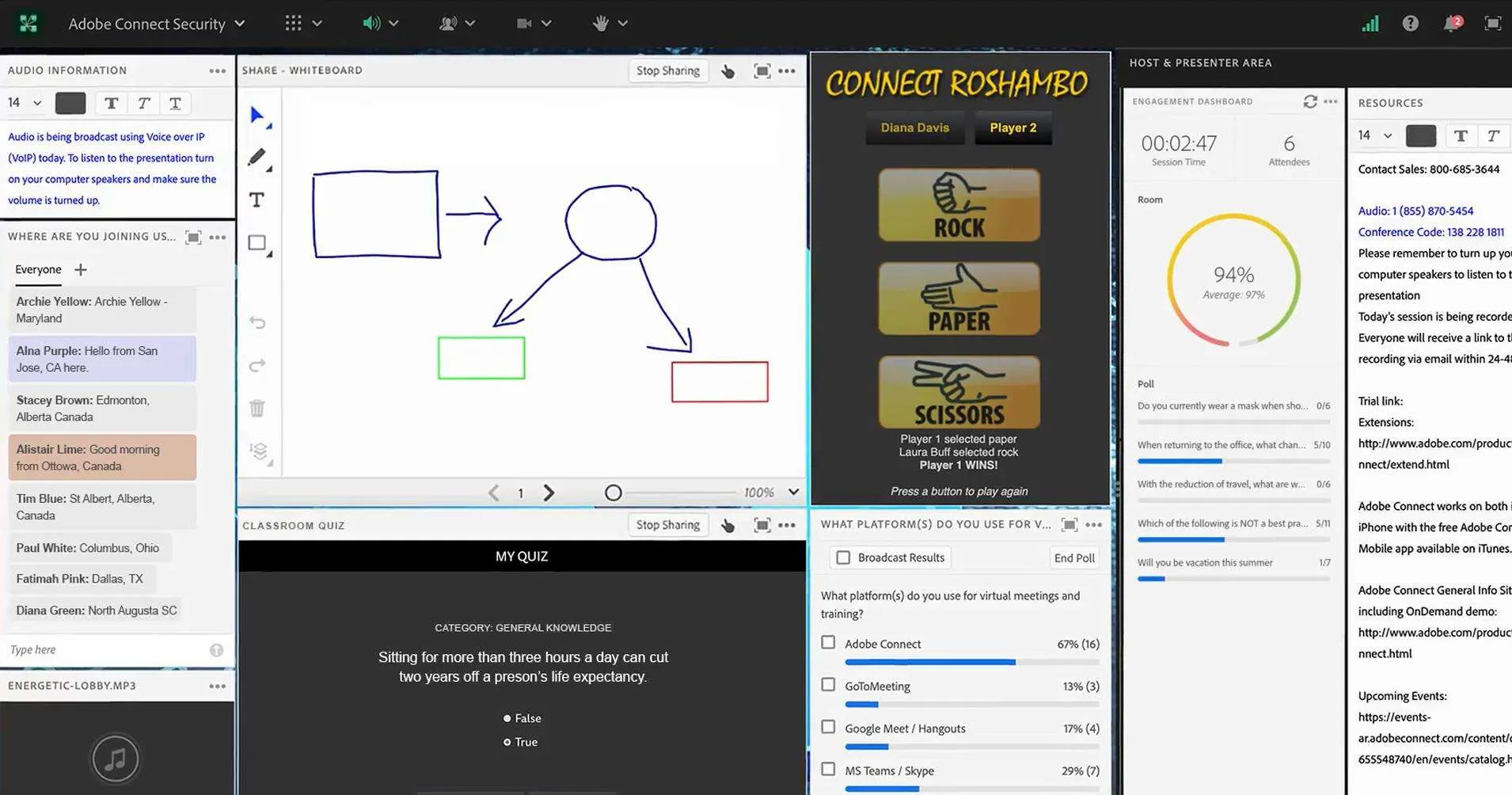Tick the Google Meet / Hangouts option
Image resolution: width=1512 pixels, height=795 pixels.
point(828,727)
